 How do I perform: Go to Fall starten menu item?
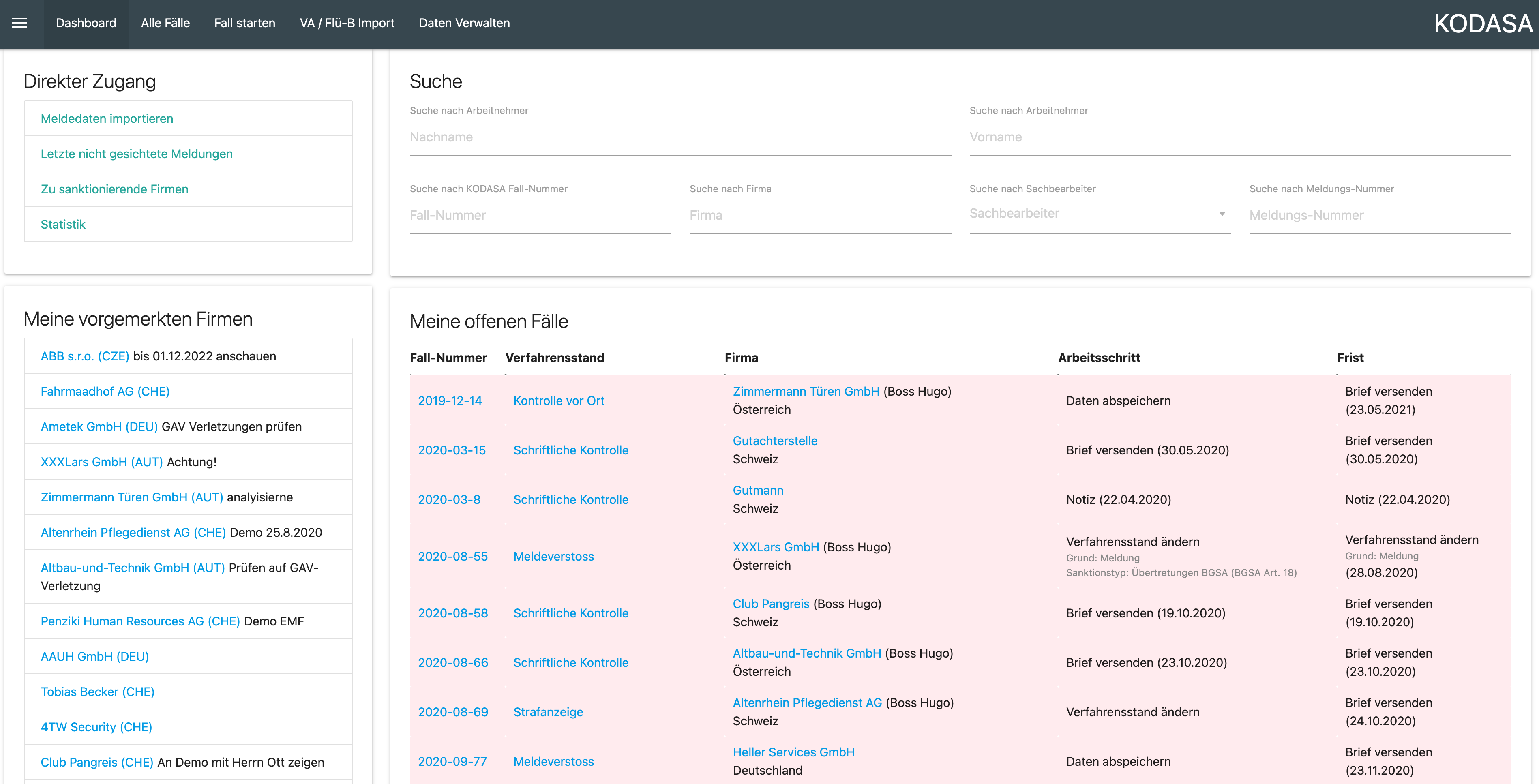(x=244, y=23)
